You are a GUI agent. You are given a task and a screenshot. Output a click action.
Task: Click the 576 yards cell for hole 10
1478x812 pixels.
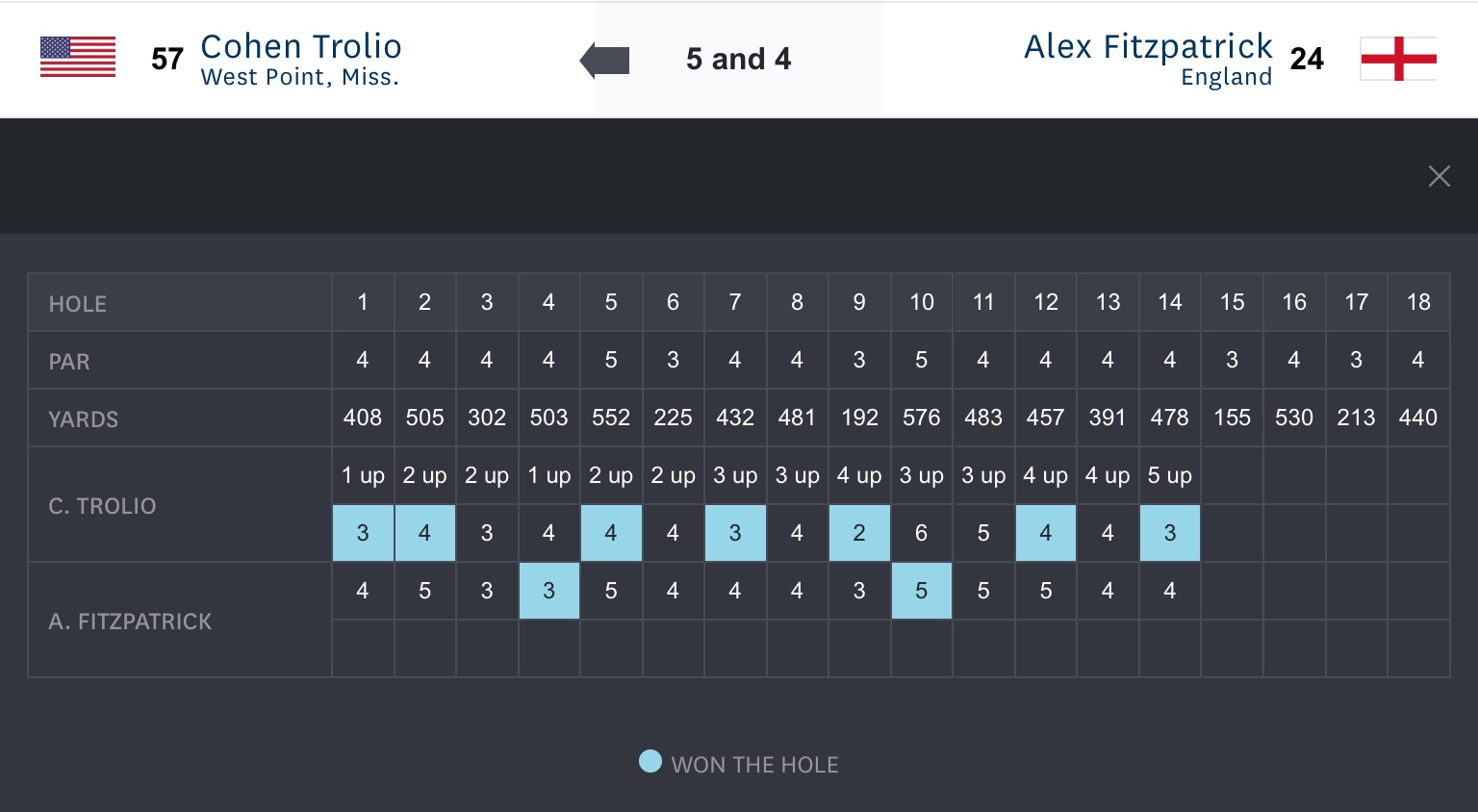tap(921, 418)
